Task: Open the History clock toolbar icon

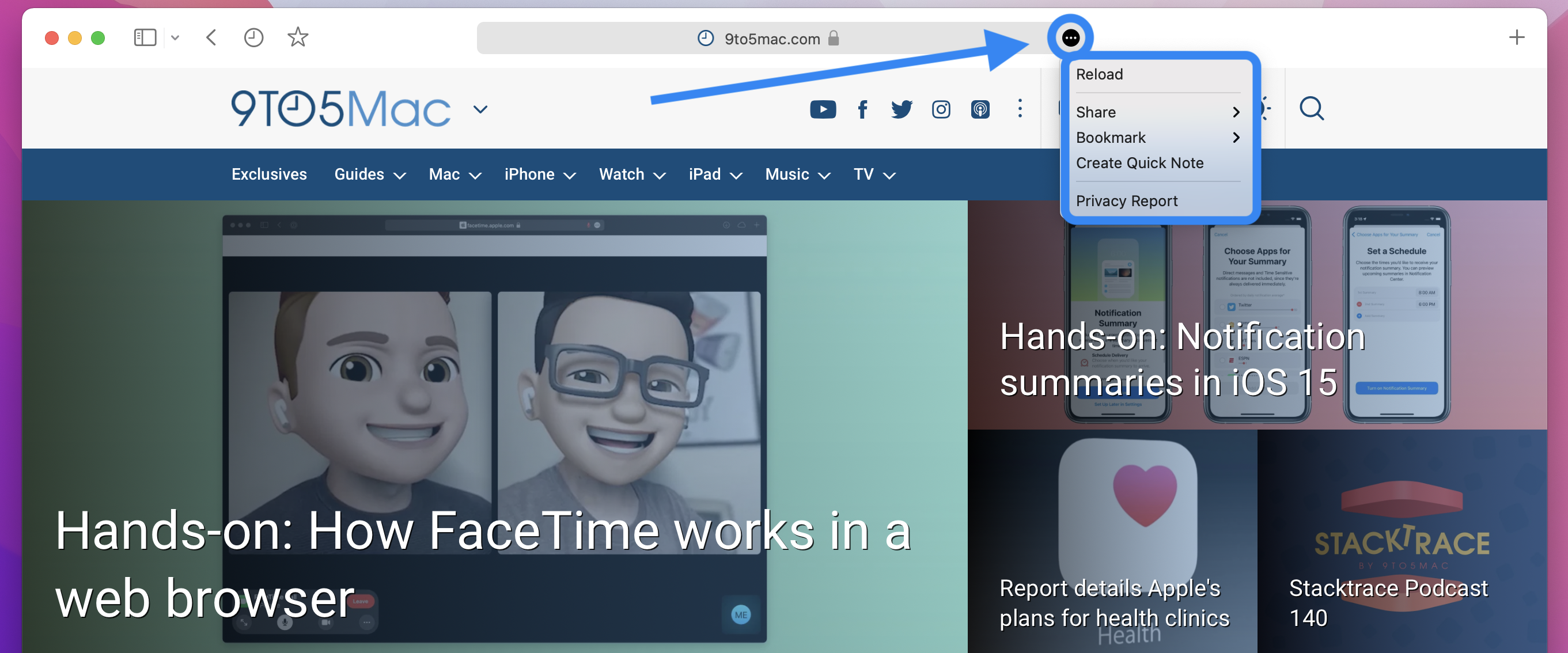Action: coord(253,38)
